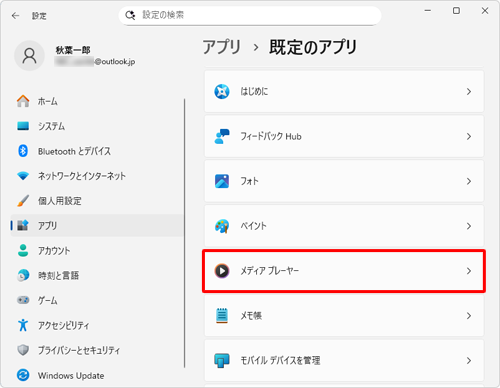The image size is (500, 388).
Task: Open フィードバック Hub default settings
Action: 344,136
